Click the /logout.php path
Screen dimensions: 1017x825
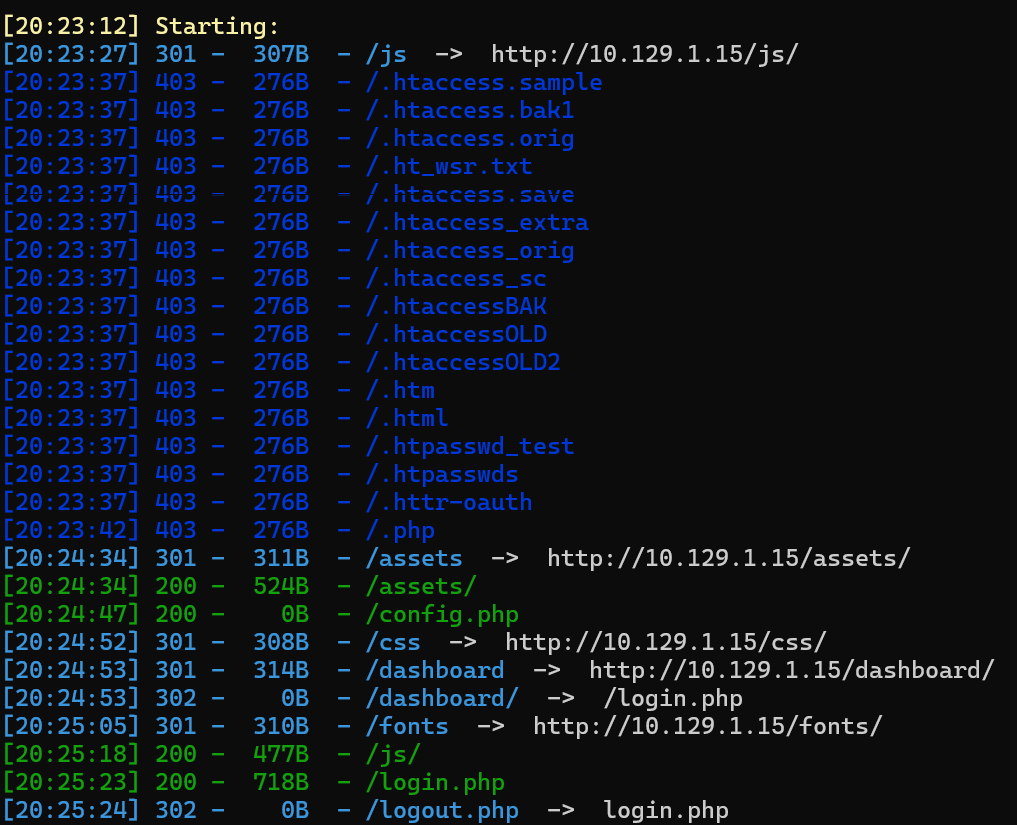442,810
